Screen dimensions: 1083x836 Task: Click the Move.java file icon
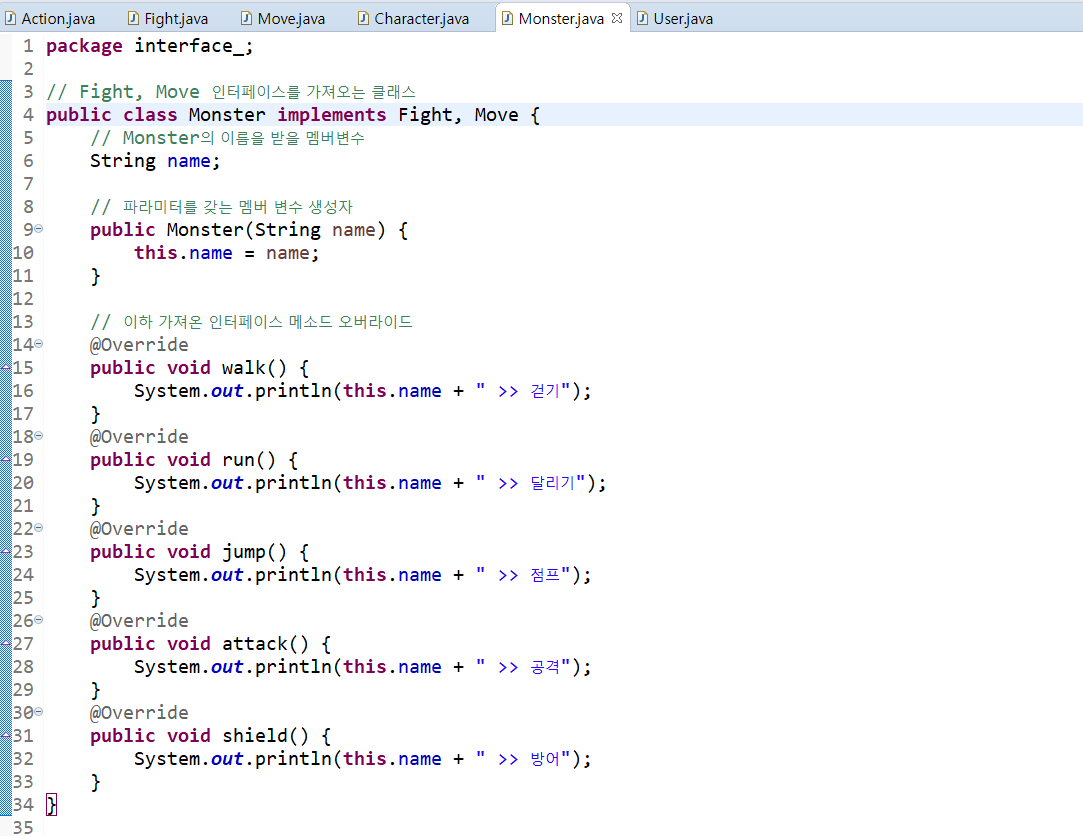pos(246,19)
